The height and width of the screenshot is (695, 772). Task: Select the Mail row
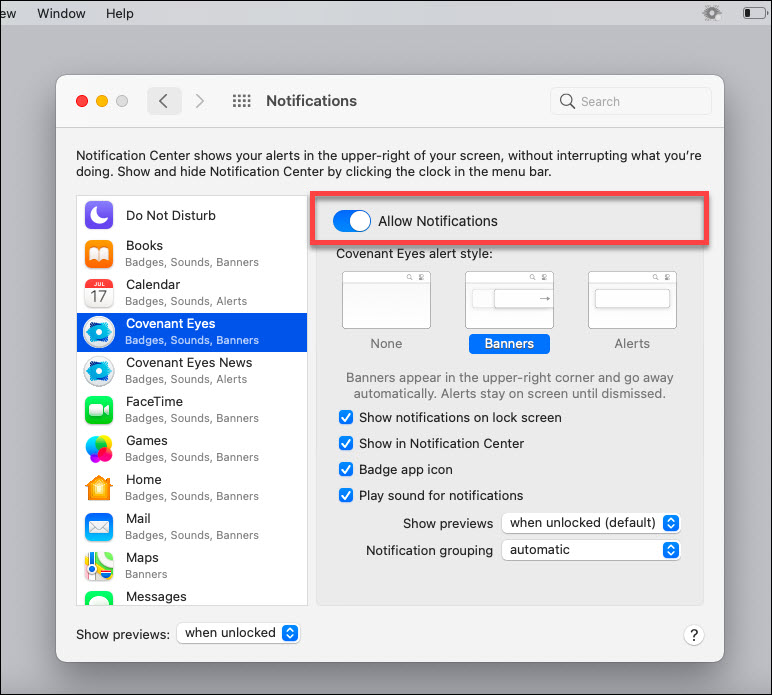192,527
